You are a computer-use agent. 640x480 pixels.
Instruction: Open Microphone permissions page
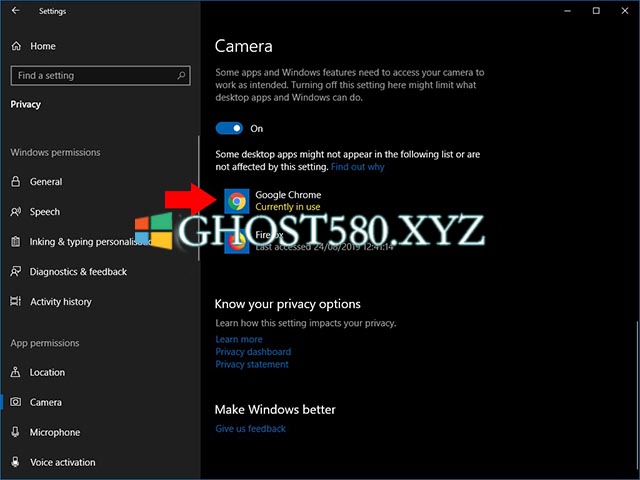(x=55, y=432)
